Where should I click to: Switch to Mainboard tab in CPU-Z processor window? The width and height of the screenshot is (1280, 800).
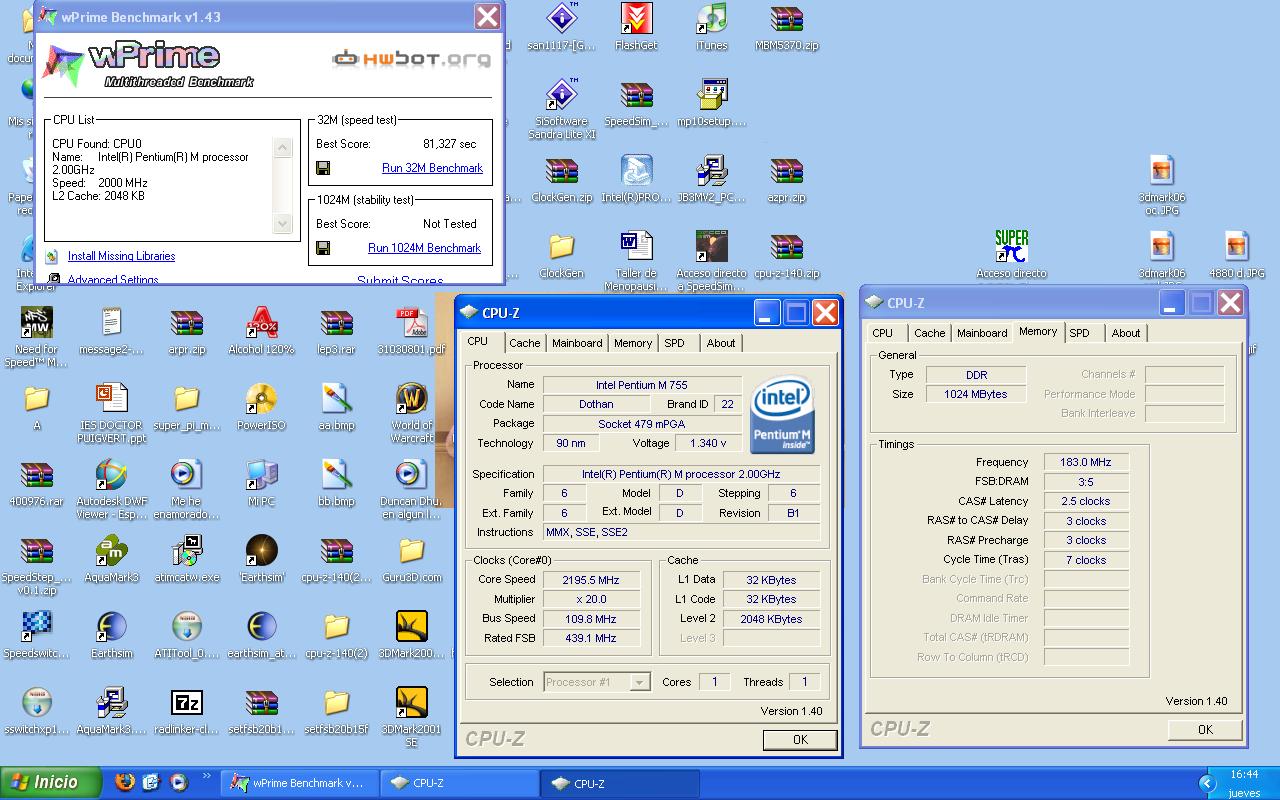click(x=577, y=343)
